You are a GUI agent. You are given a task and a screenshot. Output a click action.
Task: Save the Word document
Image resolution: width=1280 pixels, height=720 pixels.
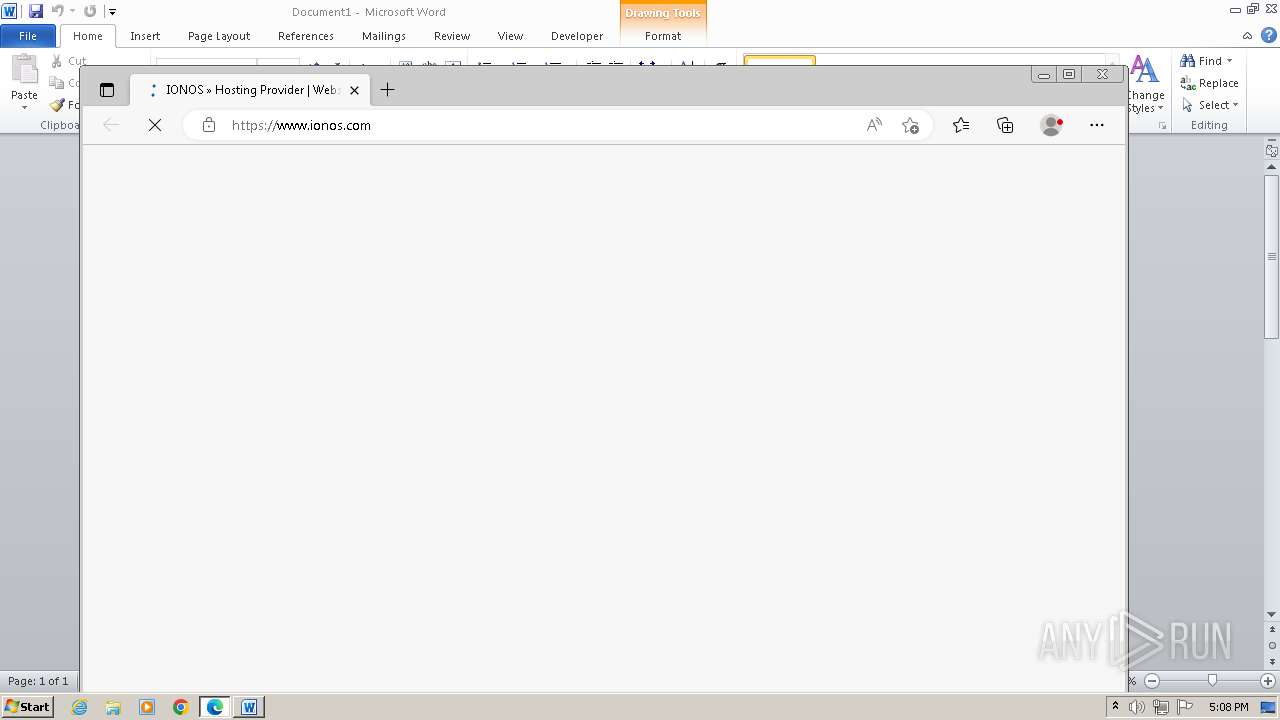tap(36, 11)
